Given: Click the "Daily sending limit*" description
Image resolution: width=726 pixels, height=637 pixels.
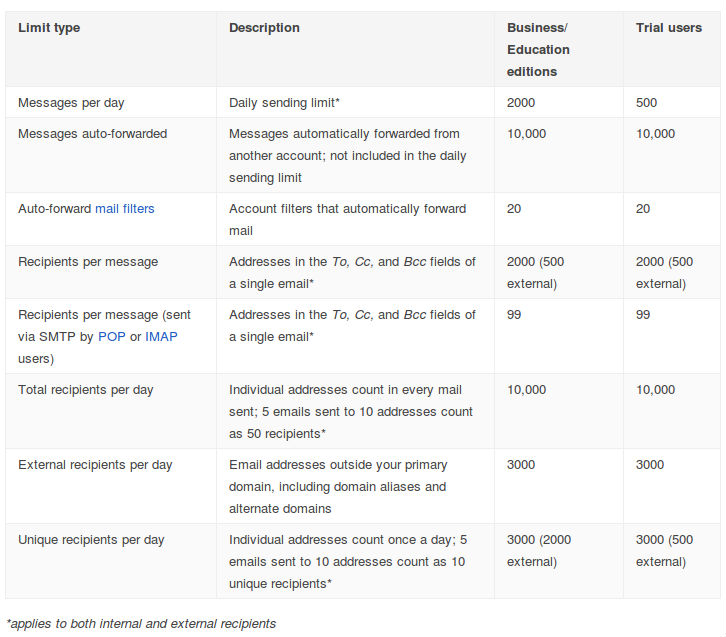Looking at the screenshot, I should tap(287, 103).
